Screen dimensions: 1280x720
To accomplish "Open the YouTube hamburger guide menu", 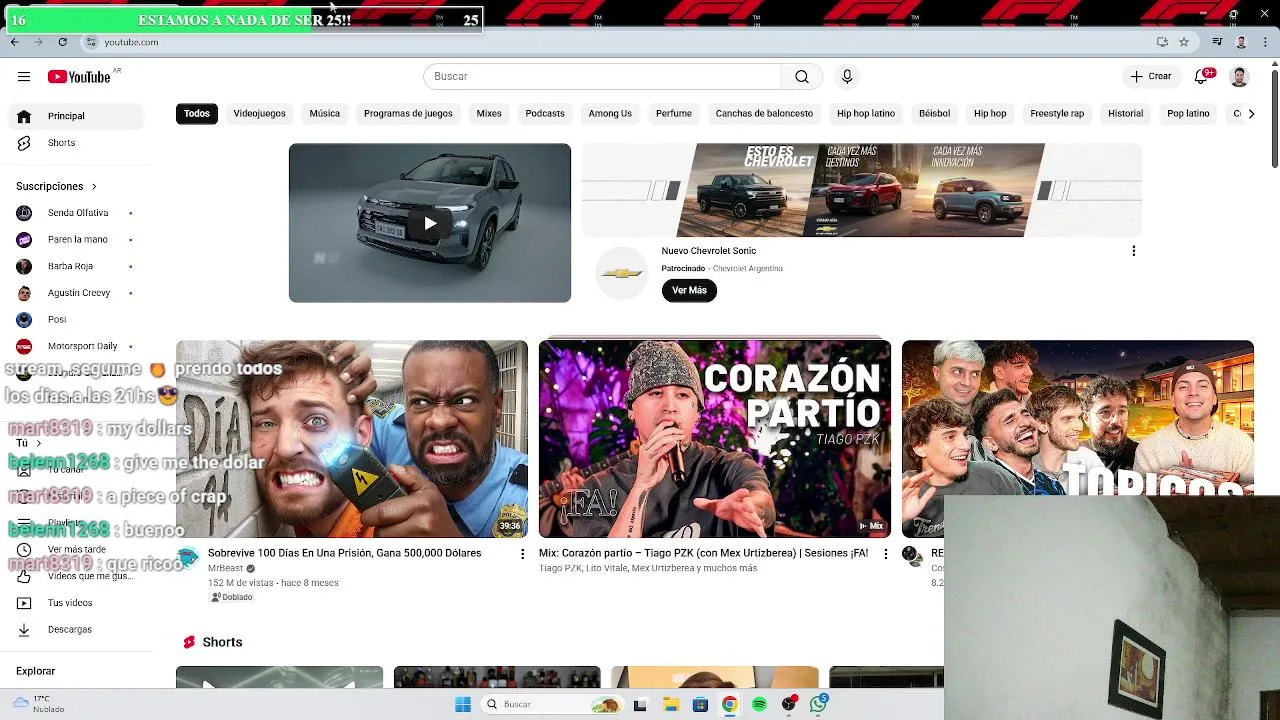I will pyautogui.click(x=24, y=77).
